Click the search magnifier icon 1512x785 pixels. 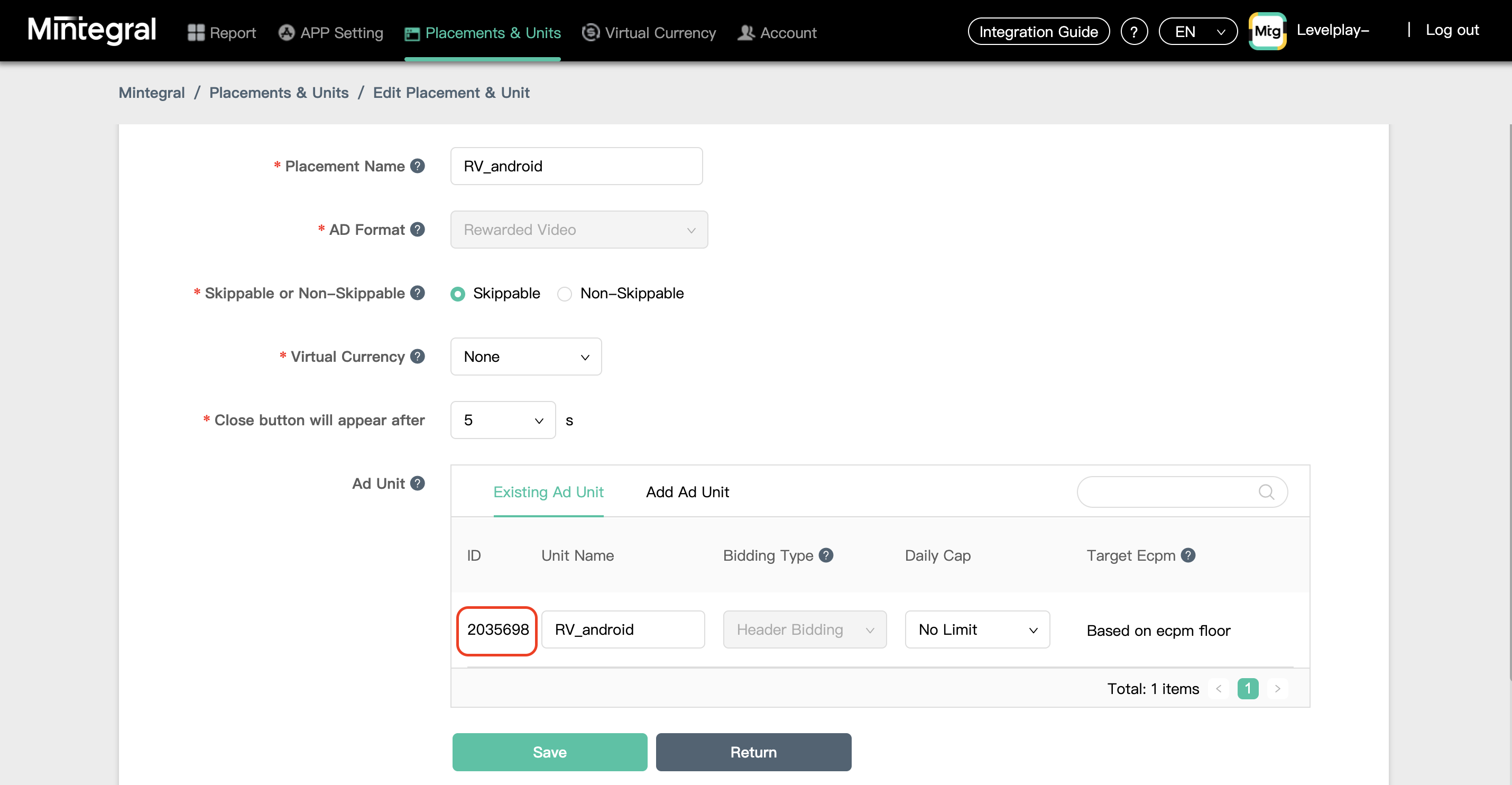pos(1266,492)
